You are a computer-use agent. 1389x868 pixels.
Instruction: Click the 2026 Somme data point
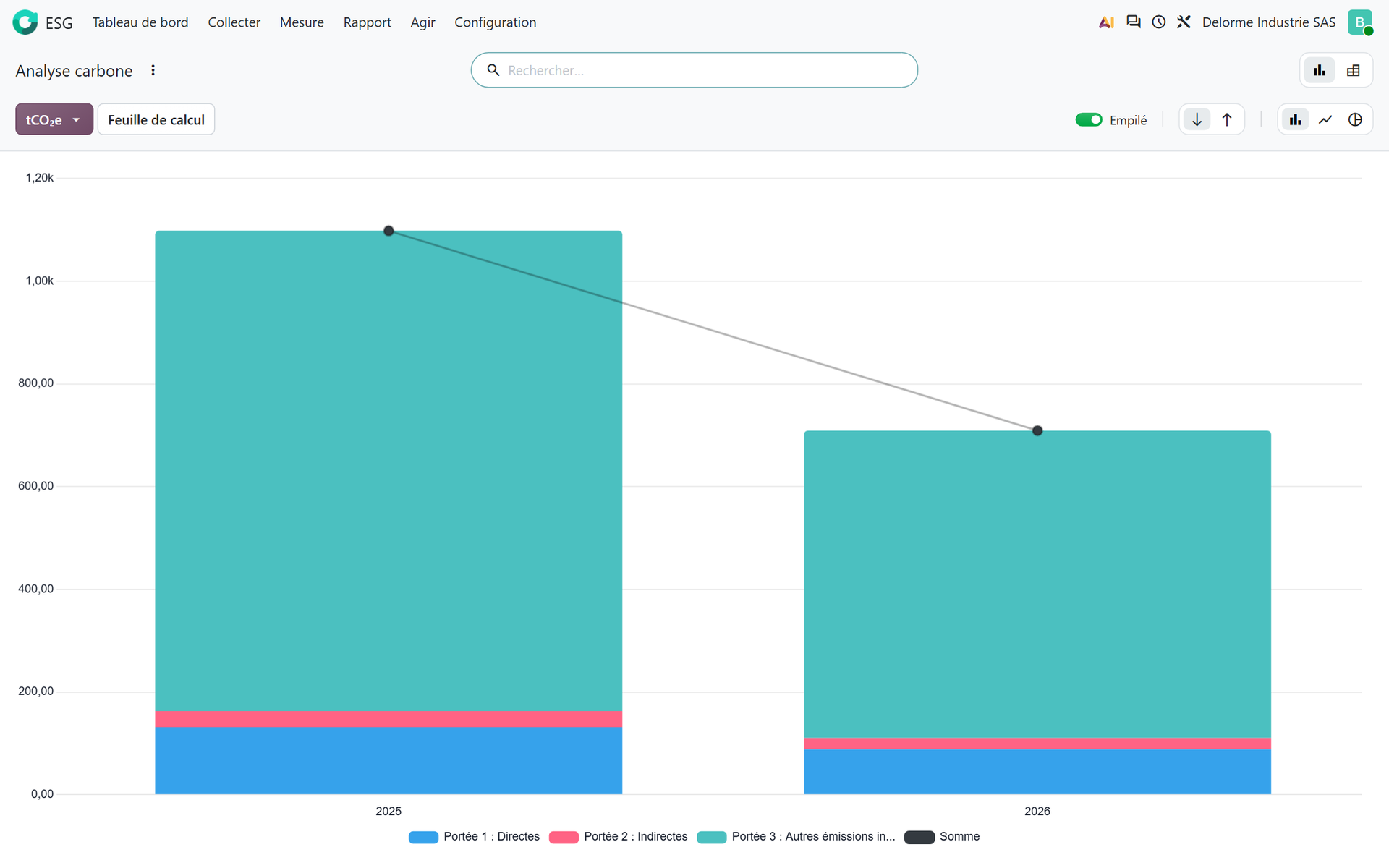pos(1037,430)
